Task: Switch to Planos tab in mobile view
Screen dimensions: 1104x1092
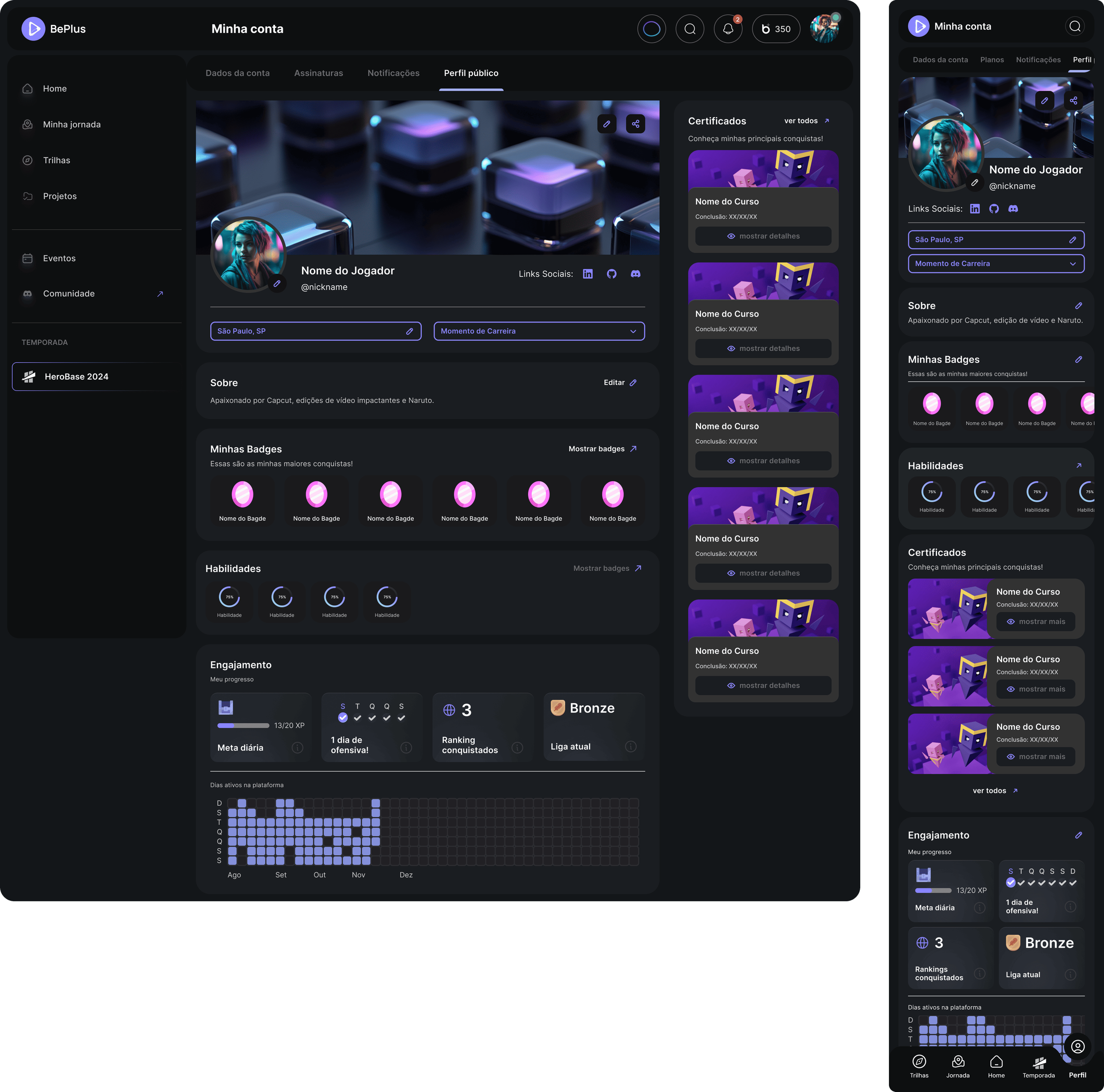Action: [991, 60]
